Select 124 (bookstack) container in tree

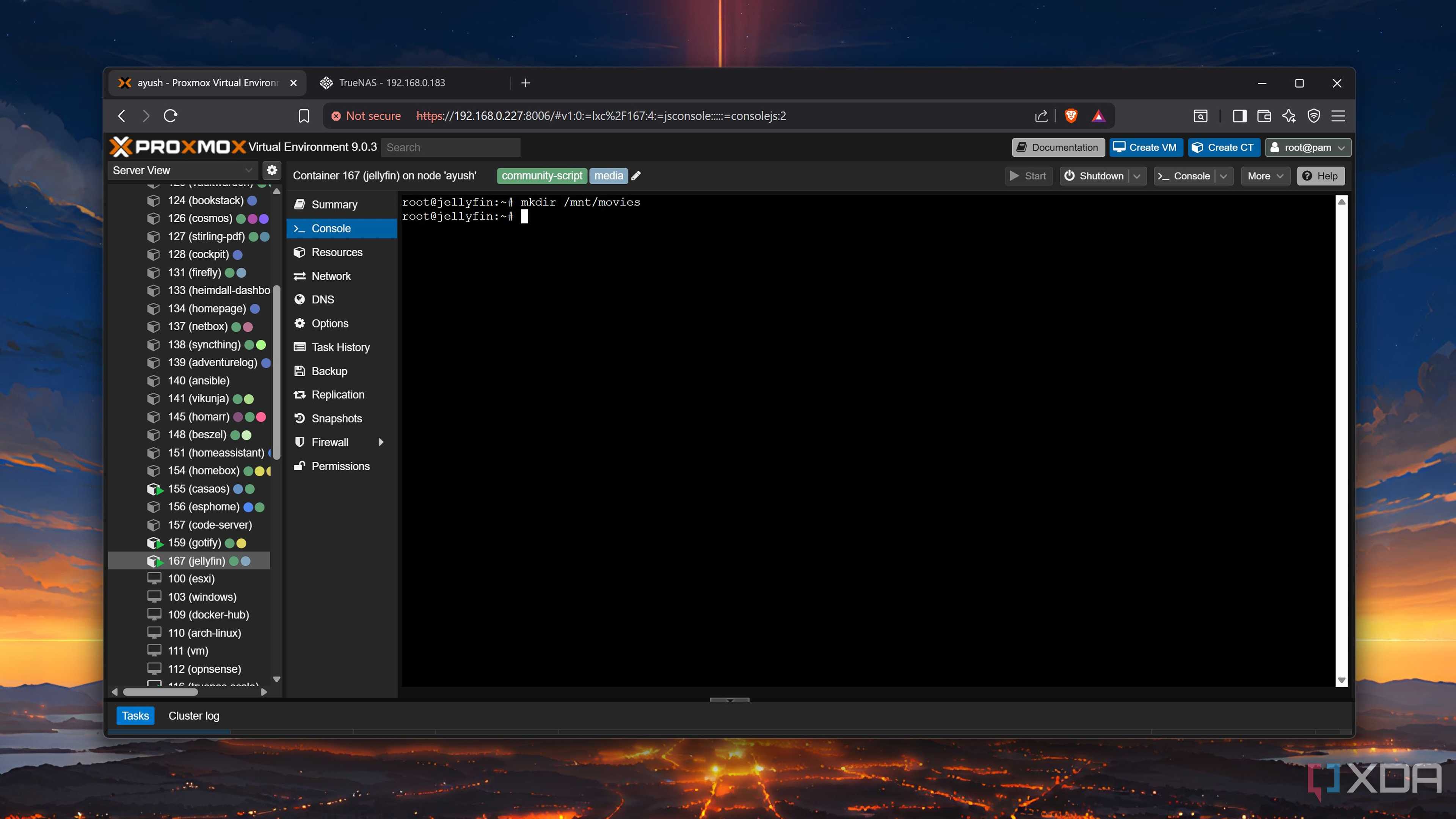pyautogui.click(x=189, y=201)
